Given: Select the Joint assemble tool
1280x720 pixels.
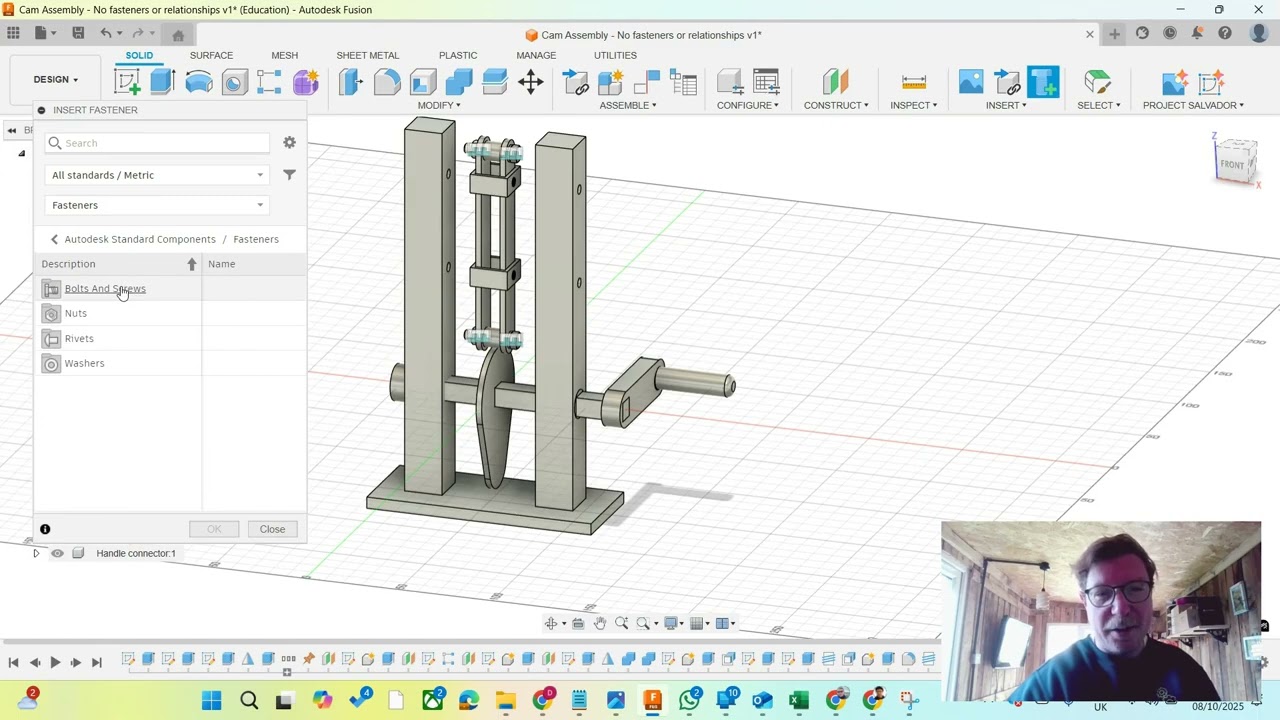Looking at the screenshot, I should click(647, 82).
